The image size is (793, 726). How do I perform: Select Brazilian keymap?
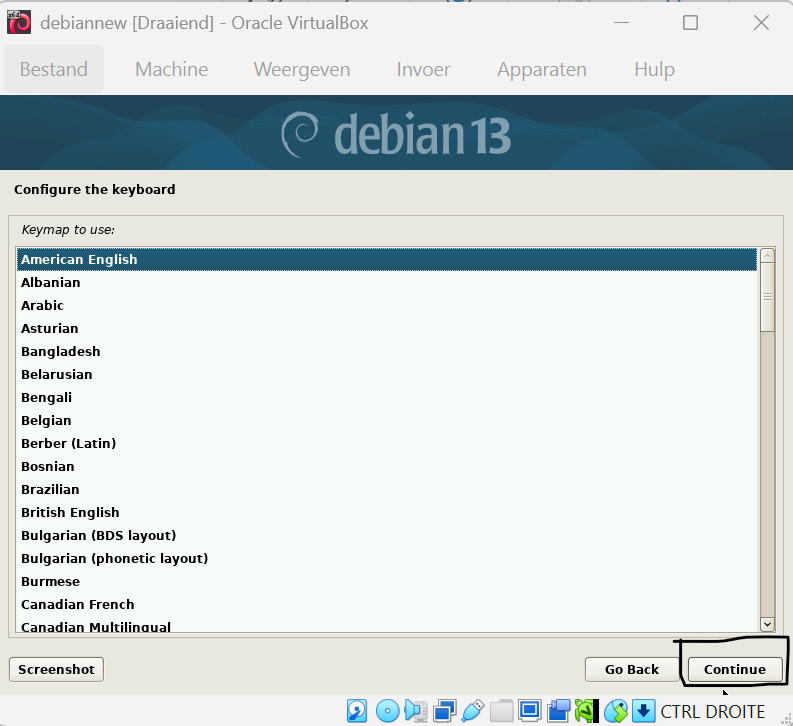click(x=387, y=489)
